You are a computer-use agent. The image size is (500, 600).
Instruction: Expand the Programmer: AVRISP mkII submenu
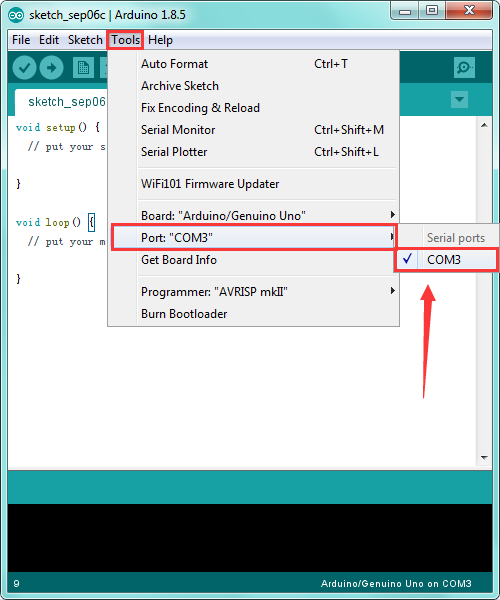(x=253, y=292)
